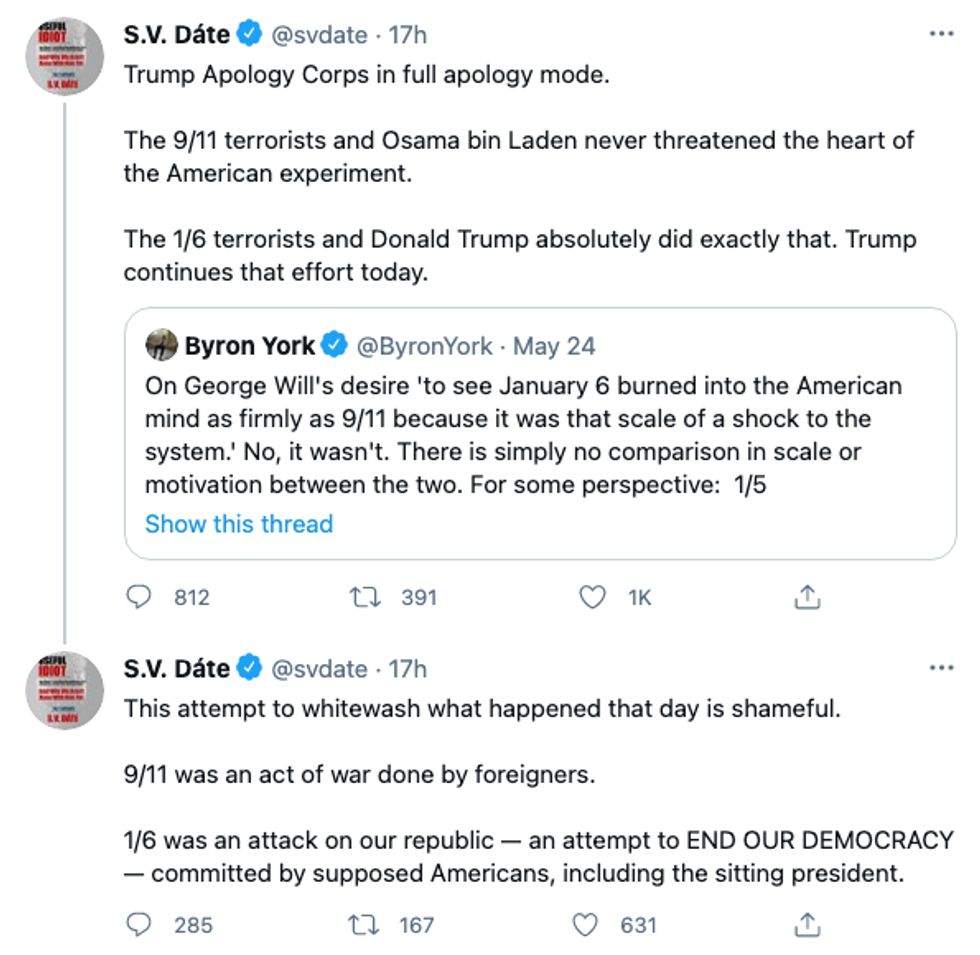Open Byron York's small avatar in quoted tweet
This screenshot has width=980, height=955.
pos(161,346)
